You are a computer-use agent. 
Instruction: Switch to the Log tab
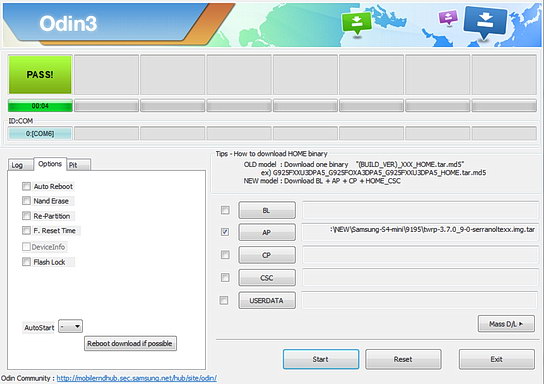(x=20, y=165)
